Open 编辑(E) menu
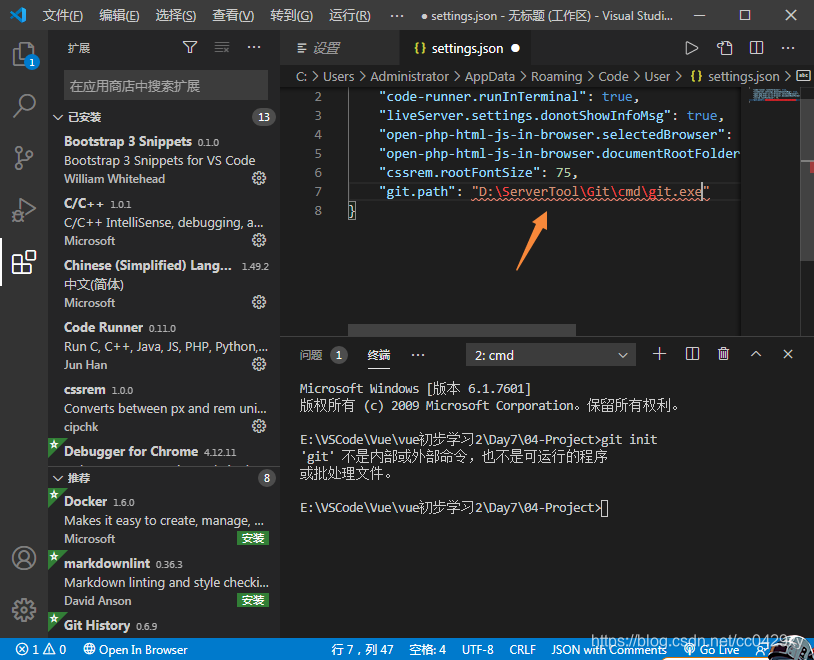This screenshot has height=660, width=814. point(119,16)
